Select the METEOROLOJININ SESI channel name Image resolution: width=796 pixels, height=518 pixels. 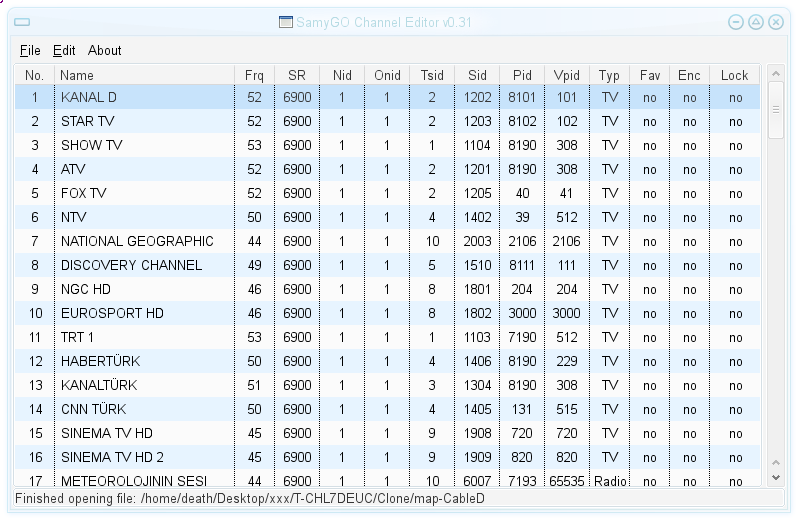[134, 480]
